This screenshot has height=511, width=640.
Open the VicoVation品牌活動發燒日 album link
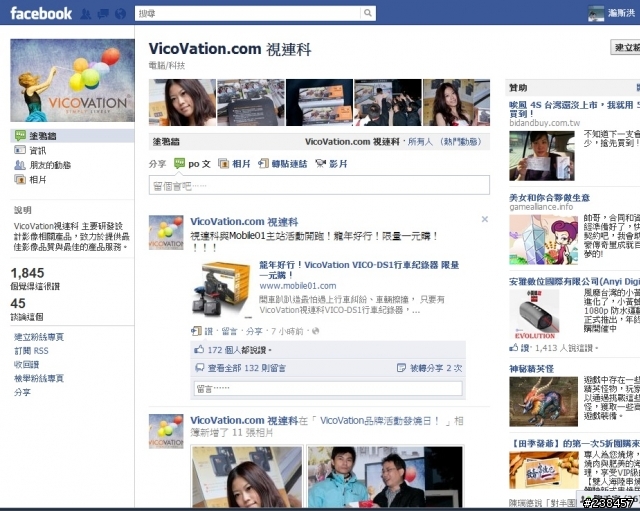(x=379, y=420)
